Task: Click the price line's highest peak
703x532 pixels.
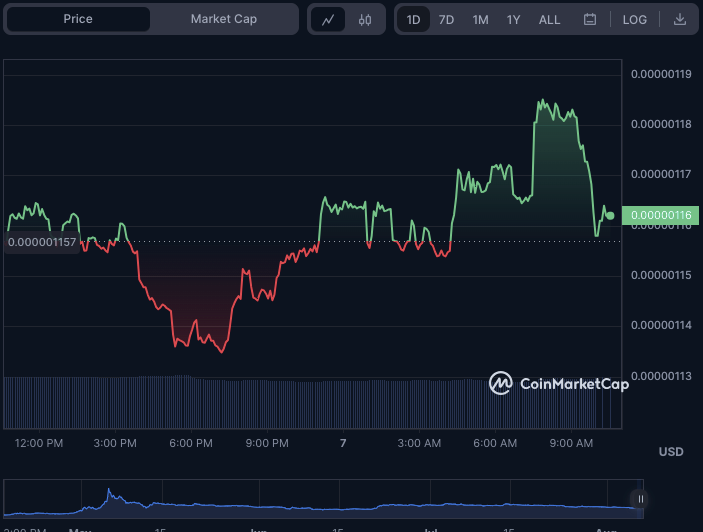Action: 541,101
